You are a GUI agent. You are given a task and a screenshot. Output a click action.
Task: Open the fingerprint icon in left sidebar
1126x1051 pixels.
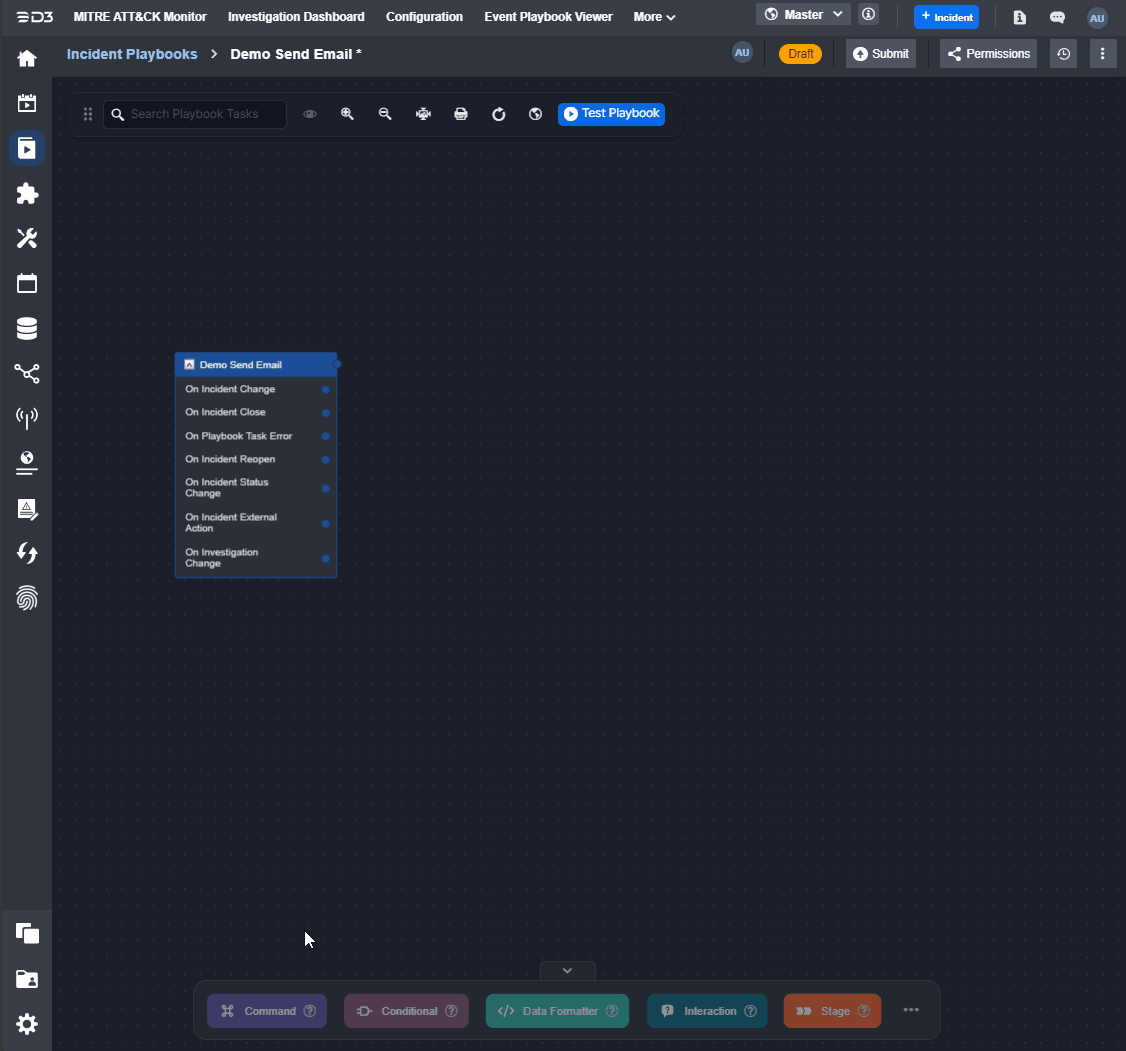coord(27,598)
